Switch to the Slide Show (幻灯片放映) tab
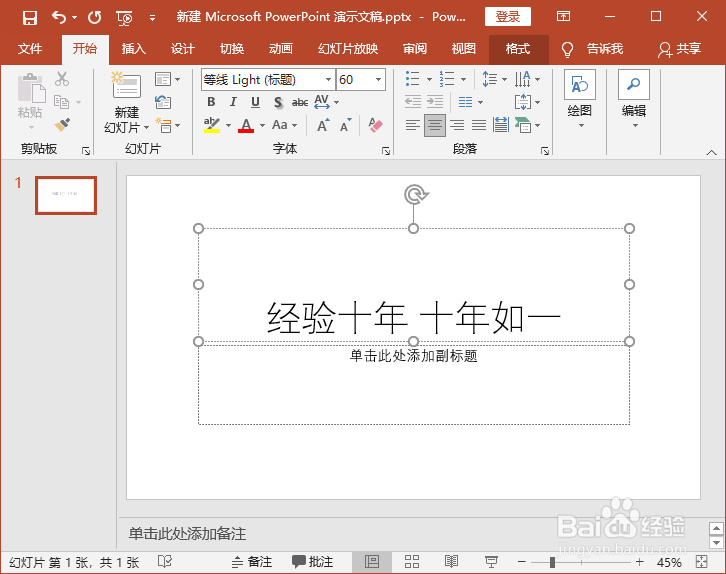The width and height of the screenshot is (726, 574). point(348,49)
